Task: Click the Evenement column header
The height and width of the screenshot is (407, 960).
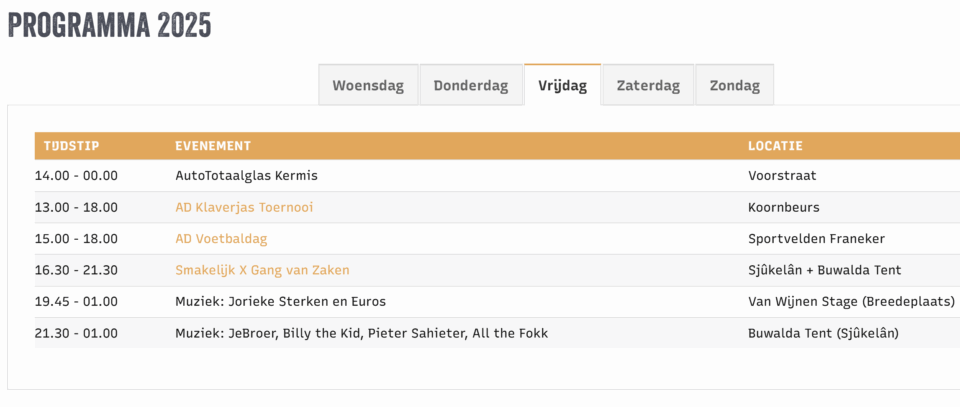Action: pos(213,146)
